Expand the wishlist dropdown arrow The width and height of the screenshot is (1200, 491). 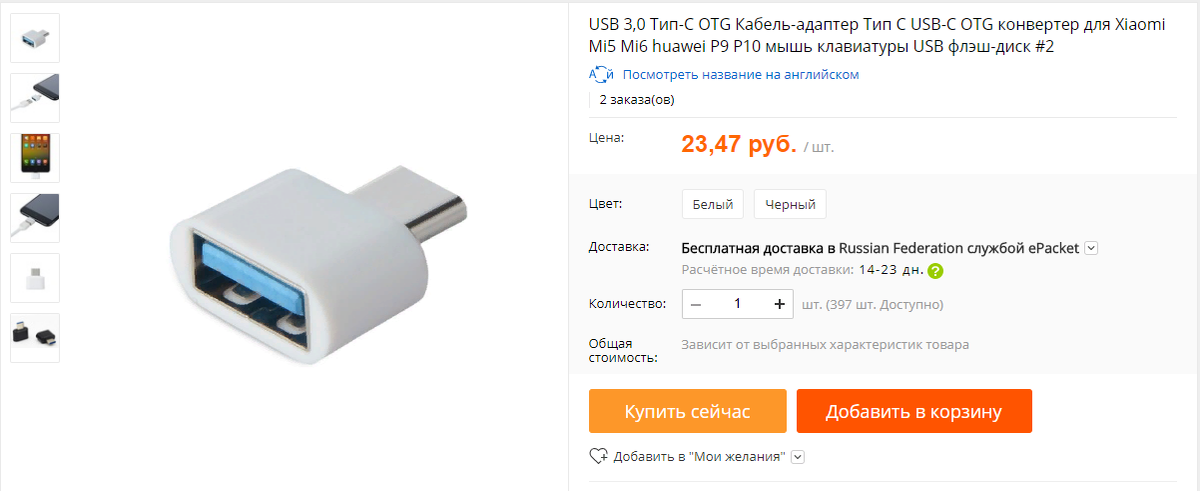(798, 457)
